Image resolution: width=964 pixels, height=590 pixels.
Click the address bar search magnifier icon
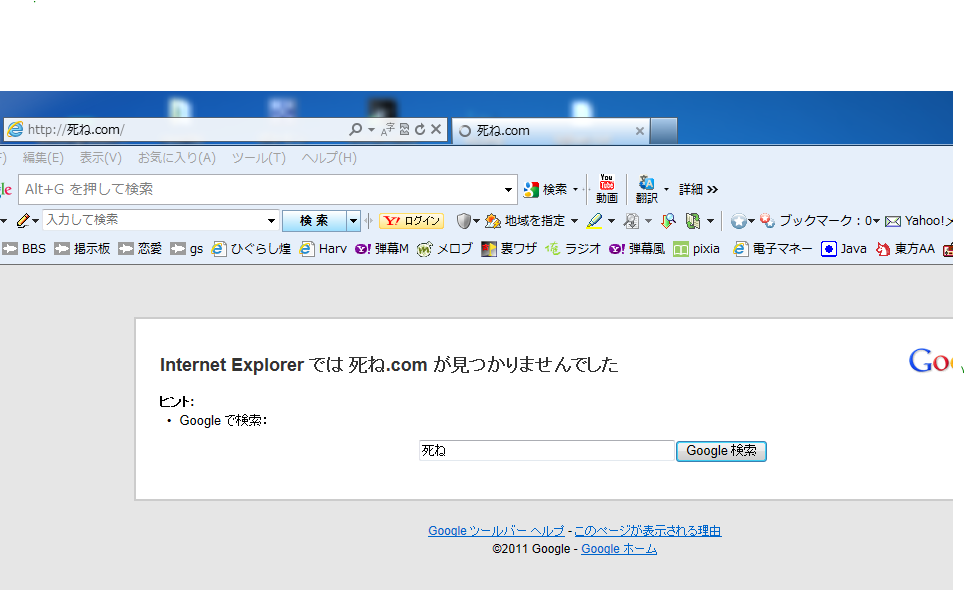click(355, 129)
